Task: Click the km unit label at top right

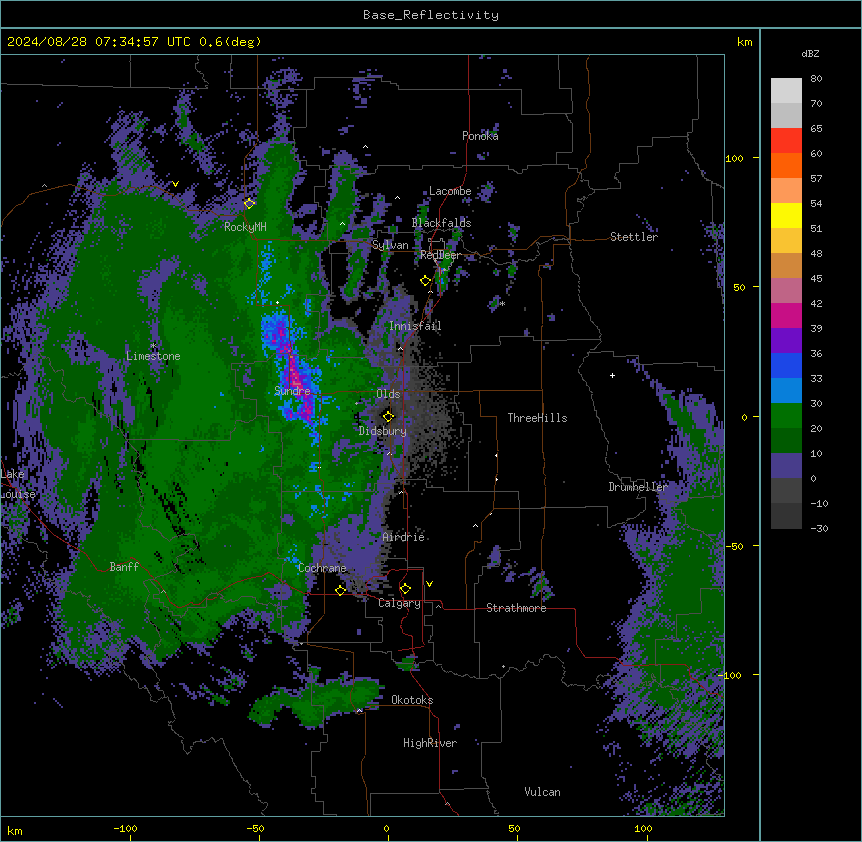Action: [x=744, y=42]
